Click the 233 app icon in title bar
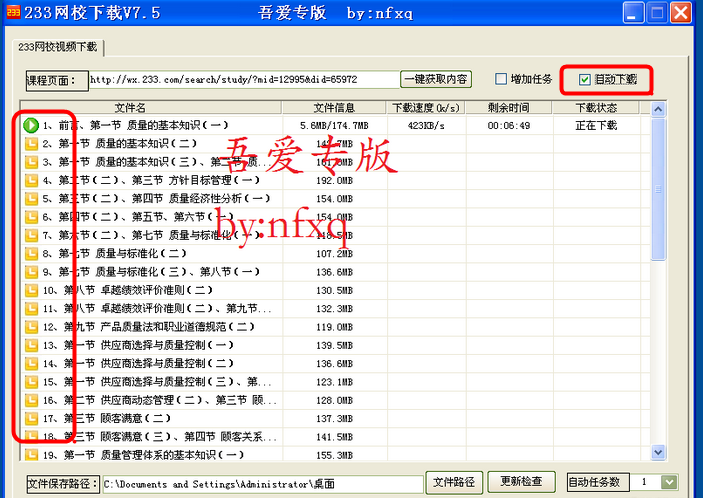 [13, 13]
